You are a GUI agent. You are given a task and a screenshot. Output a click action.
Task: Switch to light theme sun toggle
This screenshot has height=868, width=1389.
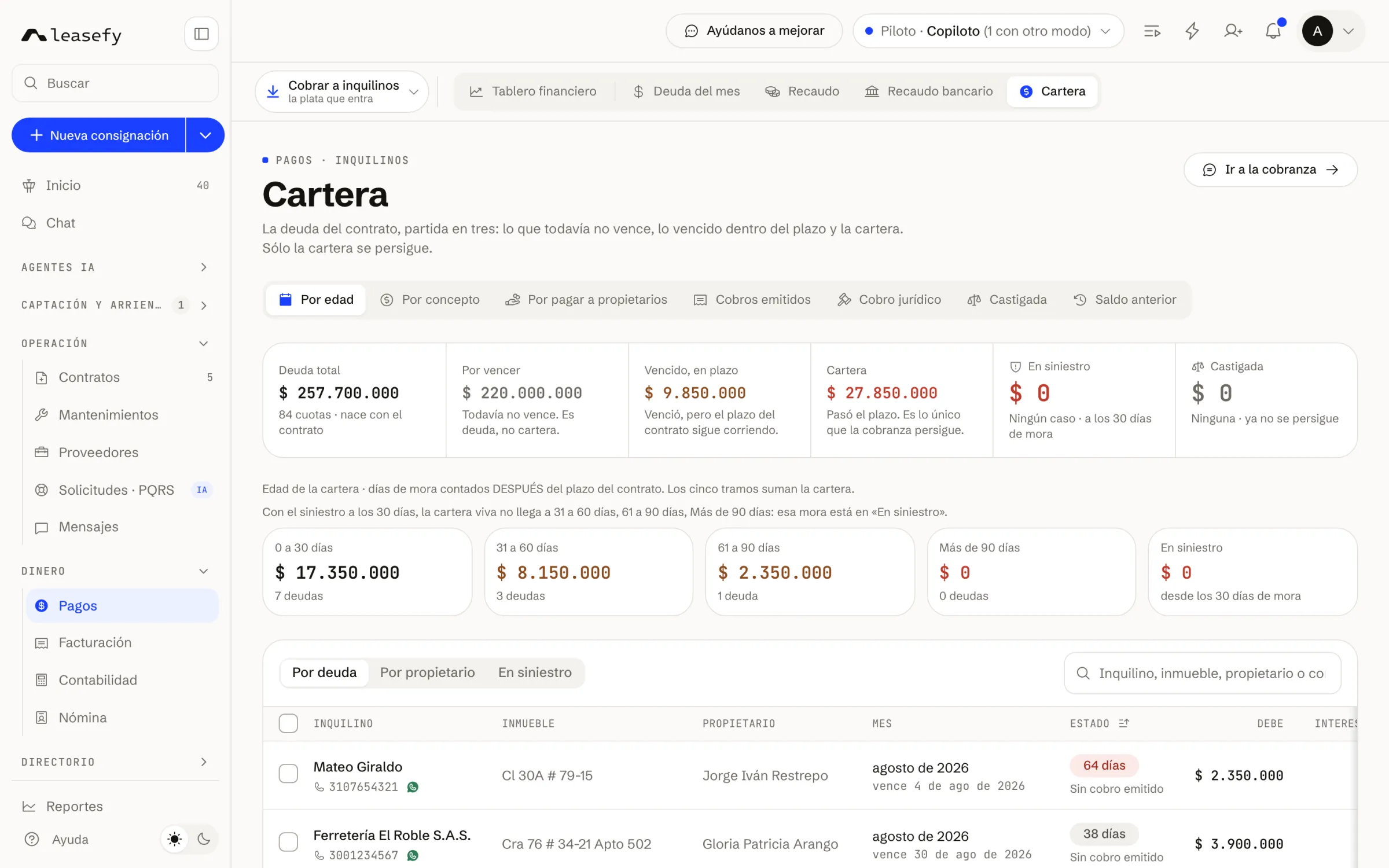click(174, 839)
